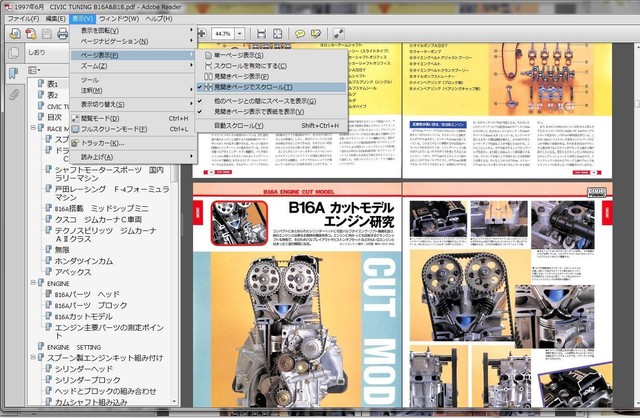
Task: Click the トラッカー menu icon
Action: [75, 143]
